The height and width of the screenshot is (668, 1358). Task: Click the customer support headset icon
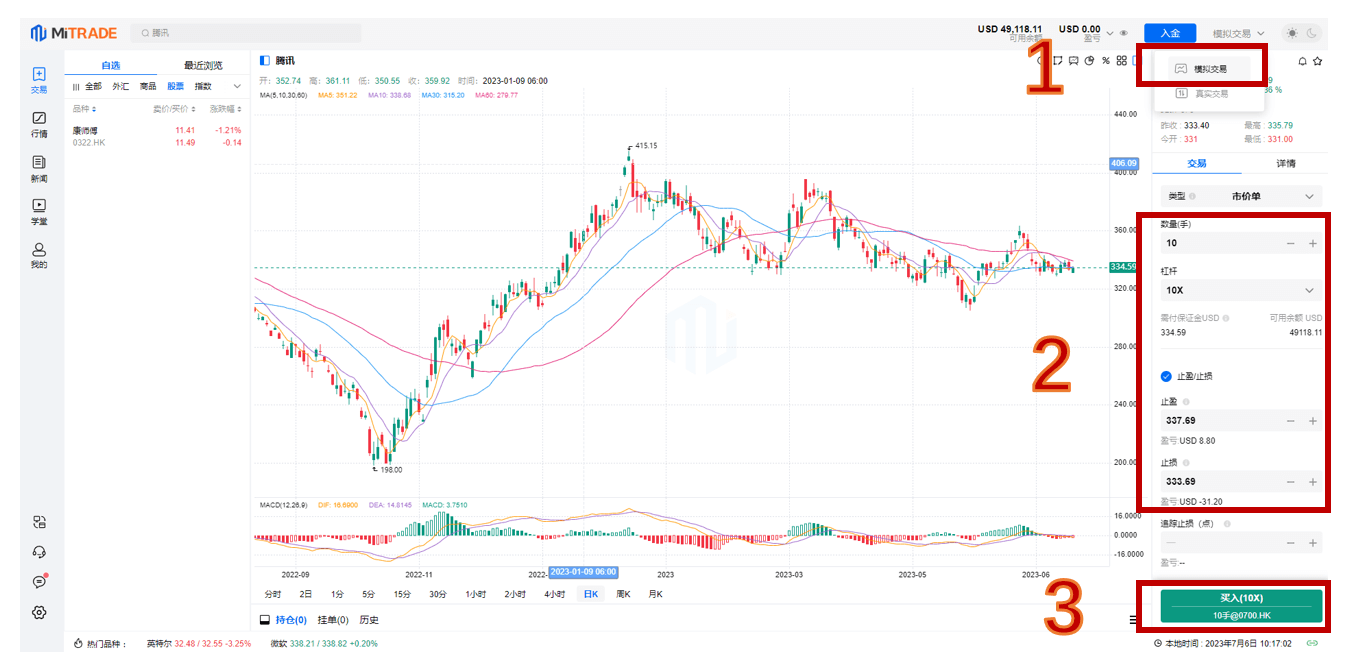[39, 552]
